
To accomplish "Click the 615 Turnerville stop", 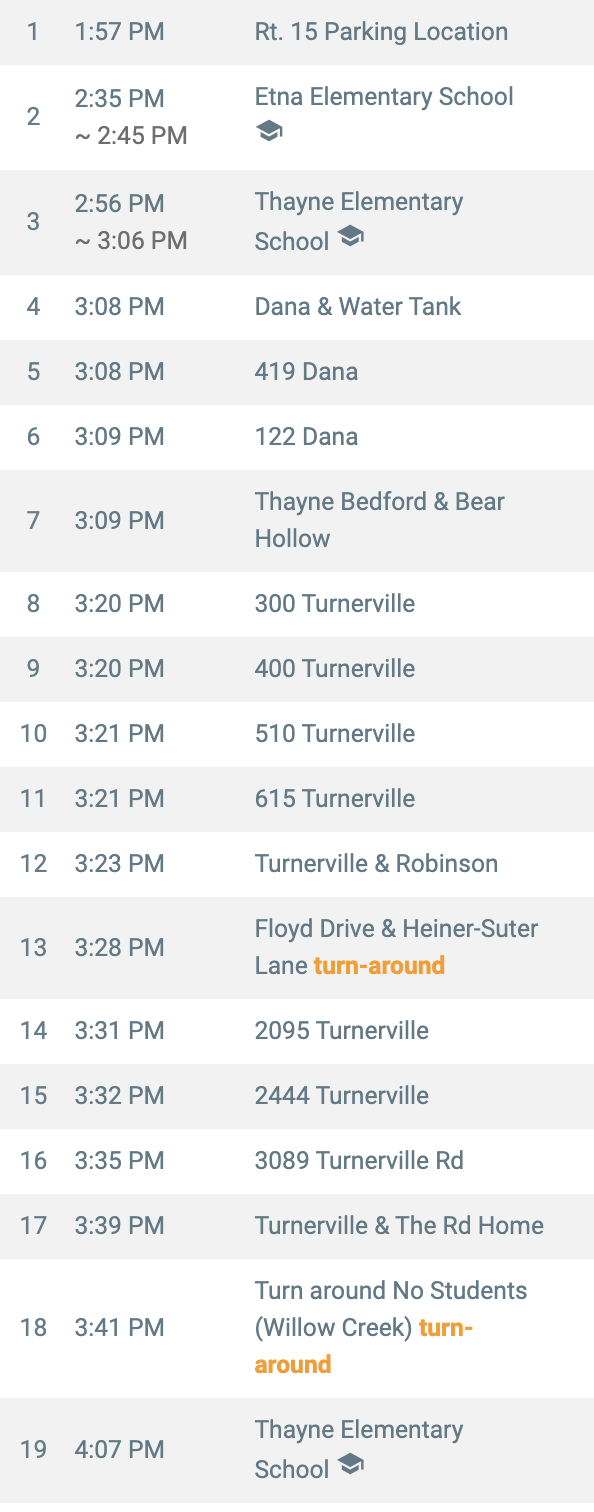I will 297,799.
